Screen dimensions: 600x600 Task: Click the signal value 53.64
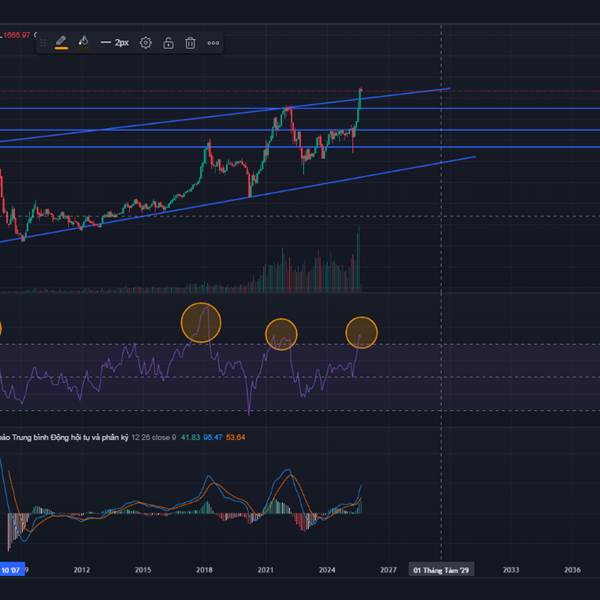235,437
